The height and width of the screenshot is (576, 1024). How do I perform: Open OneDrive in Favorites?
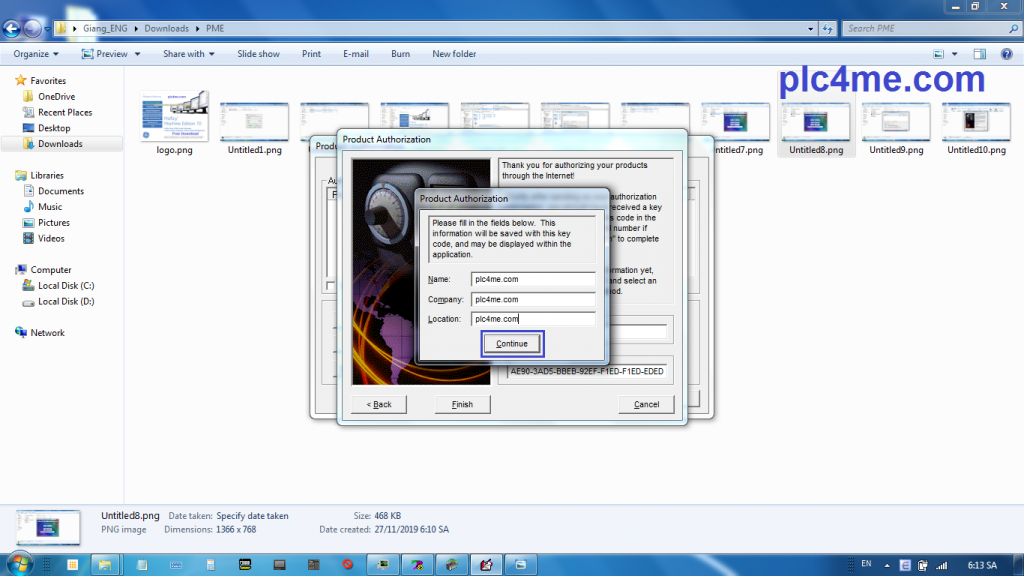pyautogui.click(x=56, y=97)
